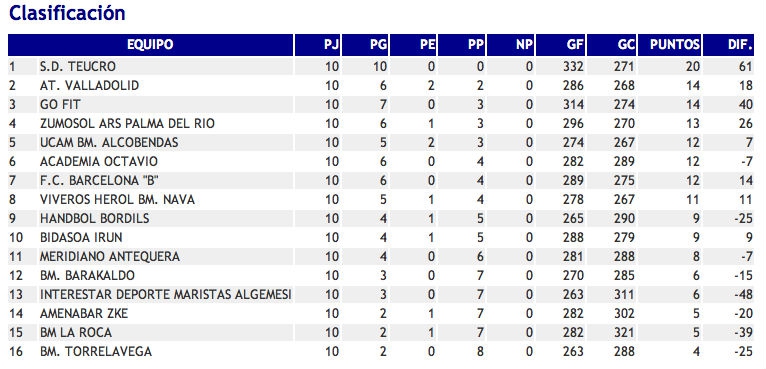The height and width of the screenshot is (369, 766).
Task: Select the S.D. TEUCRO team row
Action: click(x=381, y=66)
